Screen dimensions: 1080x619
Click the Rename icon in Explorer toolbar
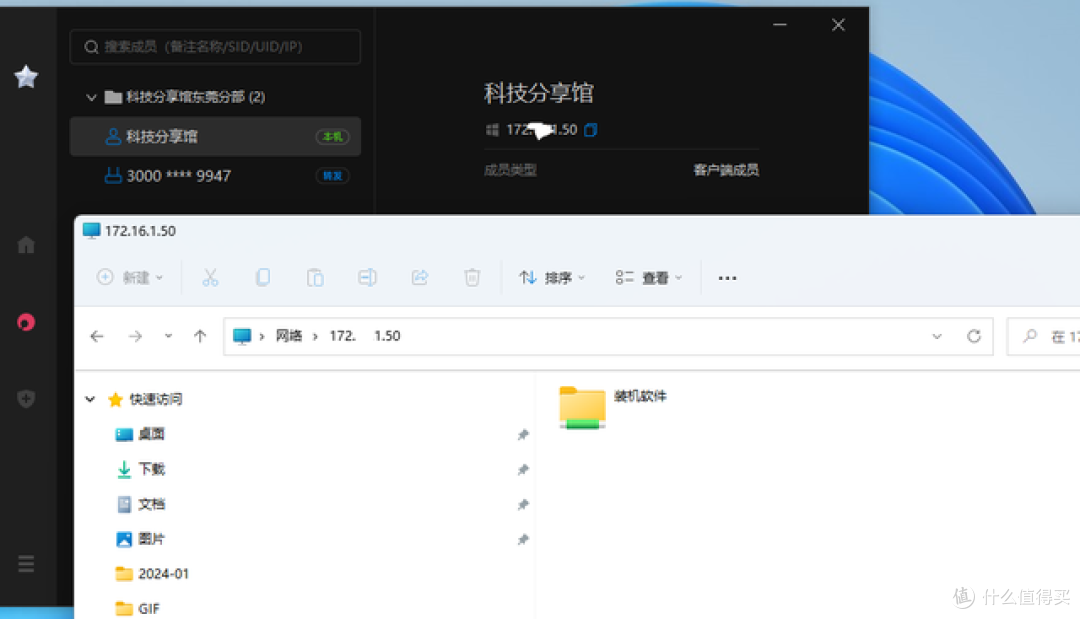pyautogui.click(x=367, y=277)
